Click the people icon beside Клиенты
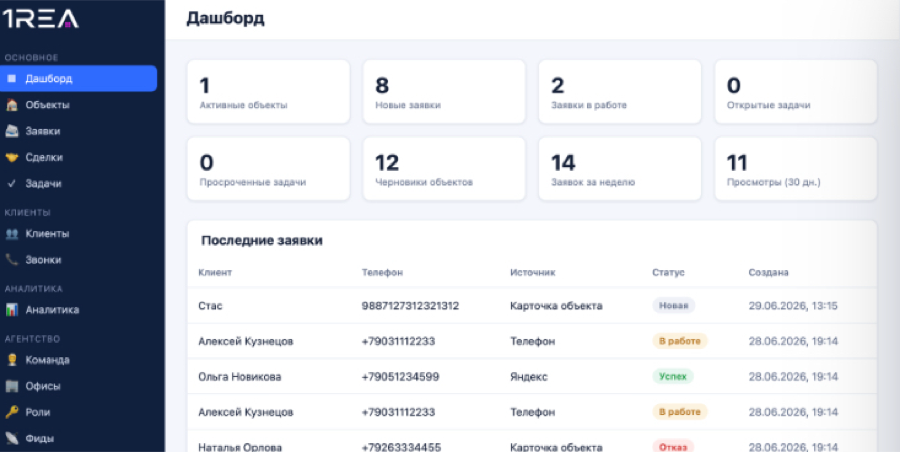Viewport: 900px width, 452px height. click(11, 234)
